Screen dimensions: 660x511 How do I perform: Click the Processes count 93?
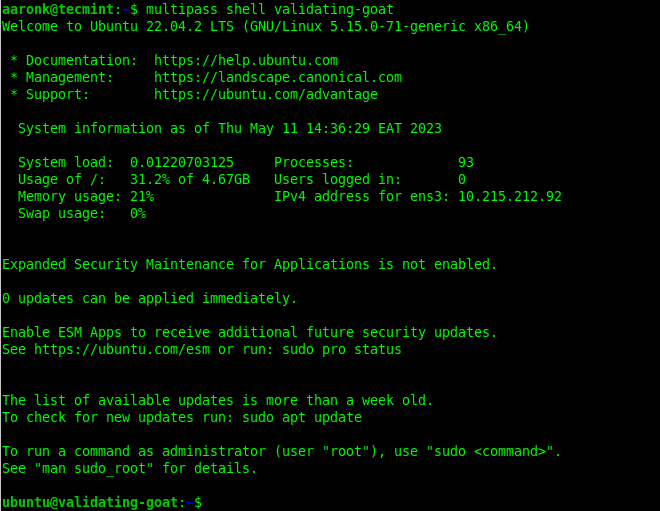pyautogui.click(x=466, y=162)
